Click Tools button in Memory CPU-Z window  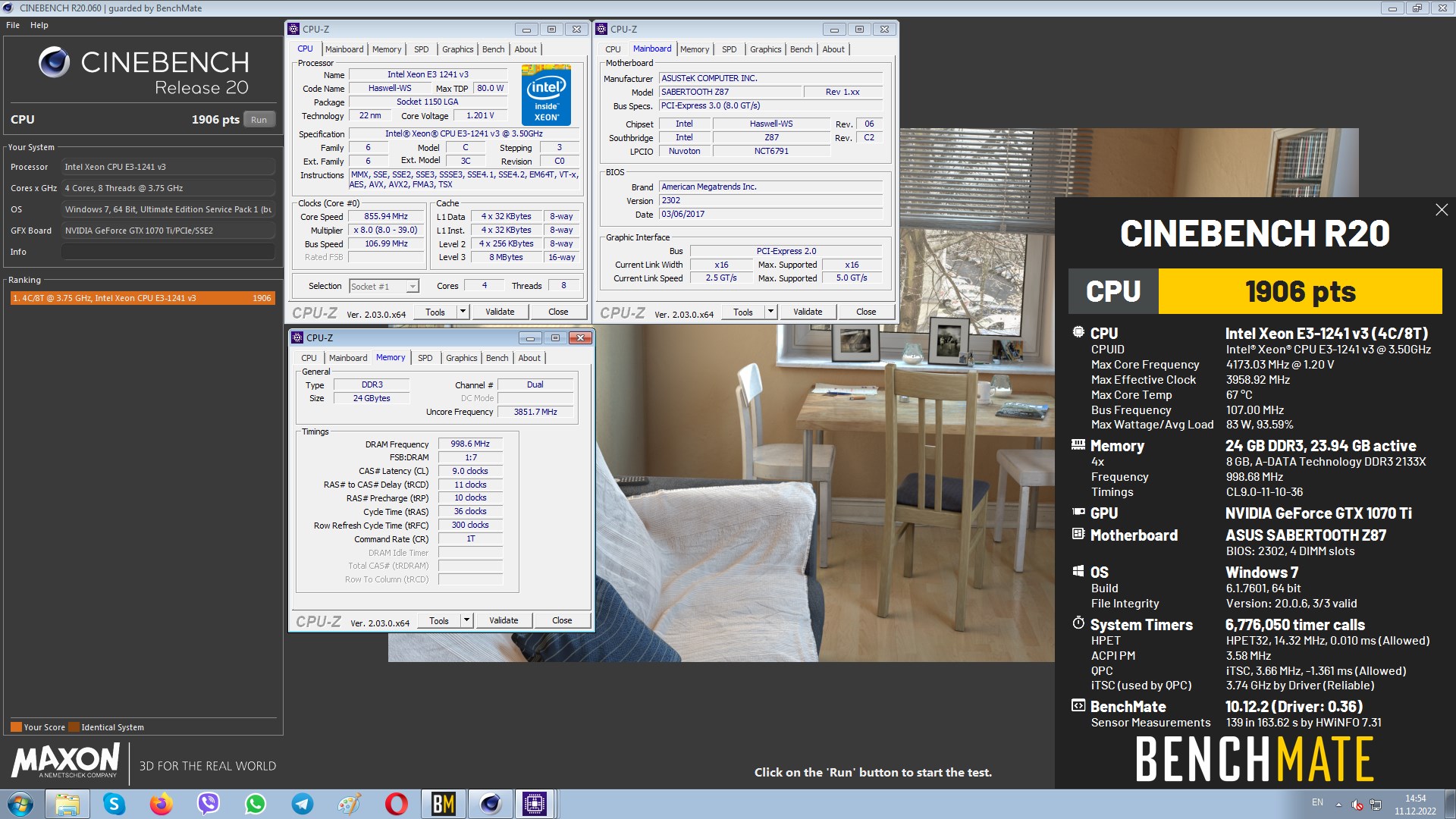[439, 620]
